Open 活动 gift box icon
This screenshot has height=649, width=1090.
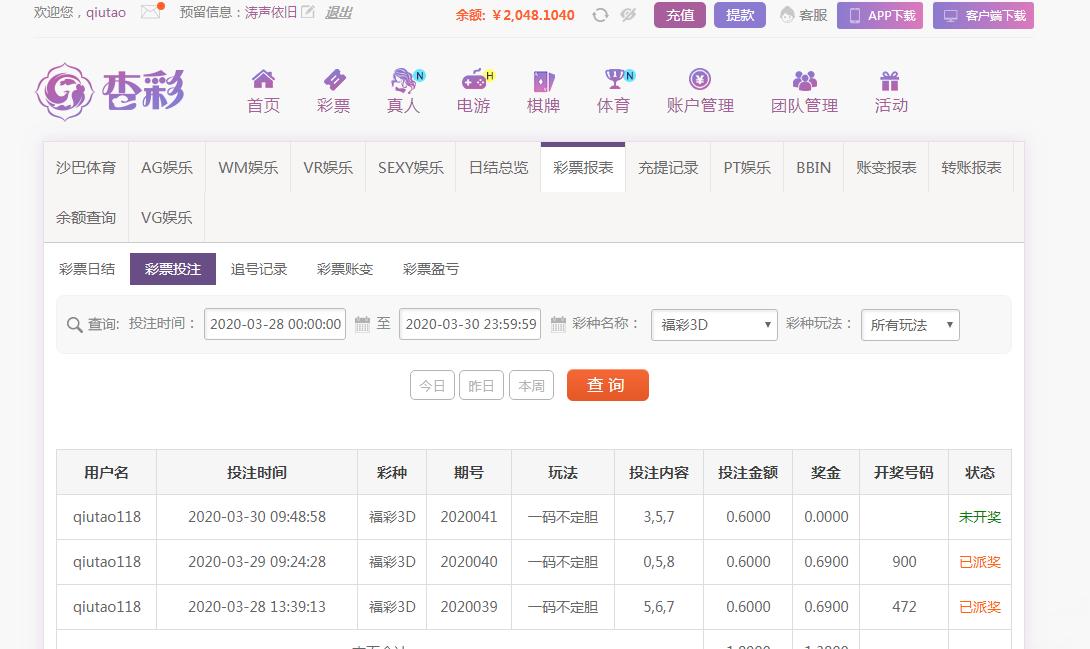(x=890, y=80)
